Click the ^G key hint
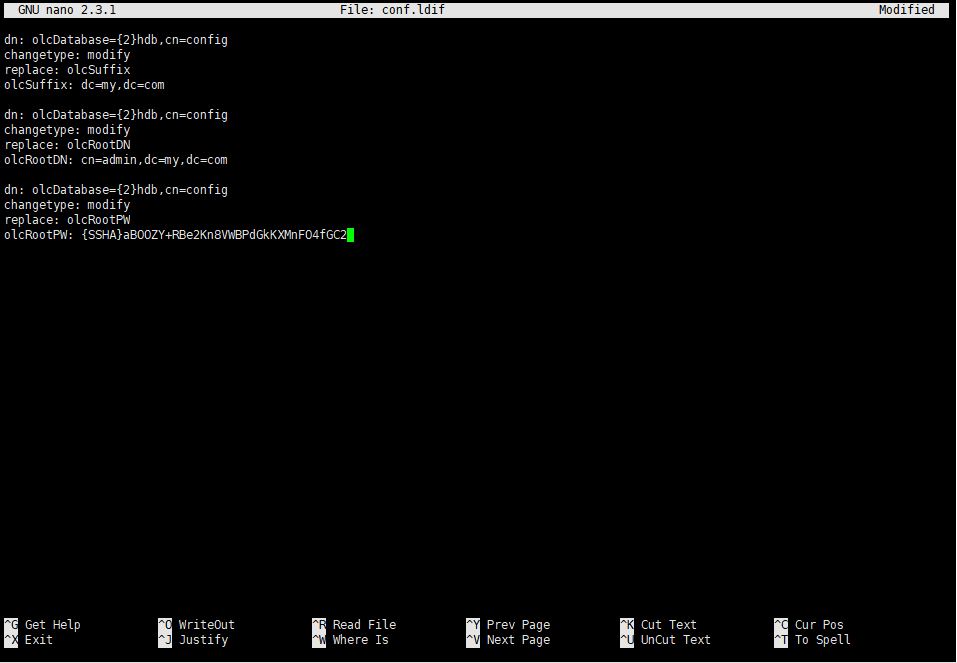957x663 pixels. 11,625
